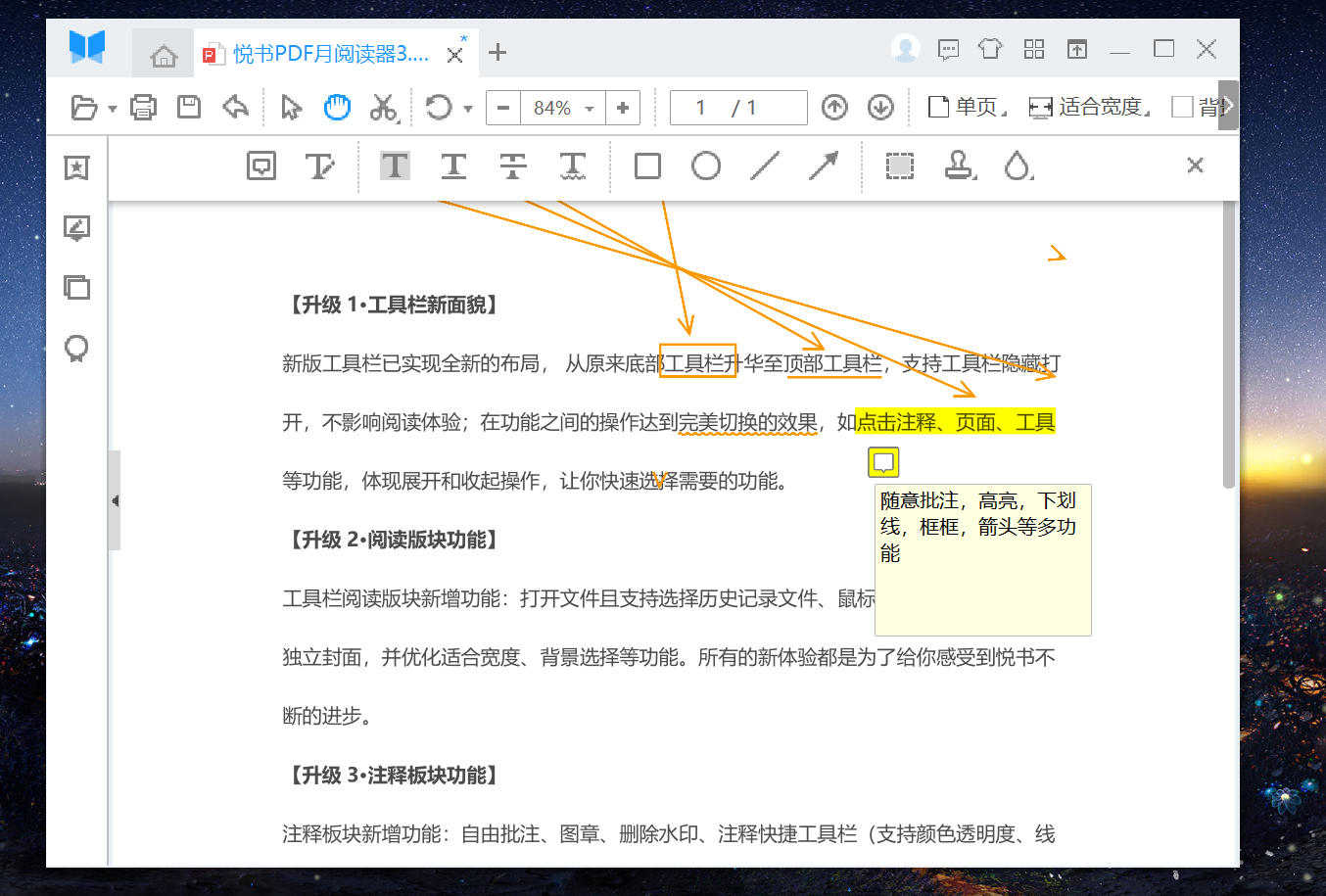Choose the strikethrough annotation tool
Screen dimensions: 1326x896
click(513, 165)
